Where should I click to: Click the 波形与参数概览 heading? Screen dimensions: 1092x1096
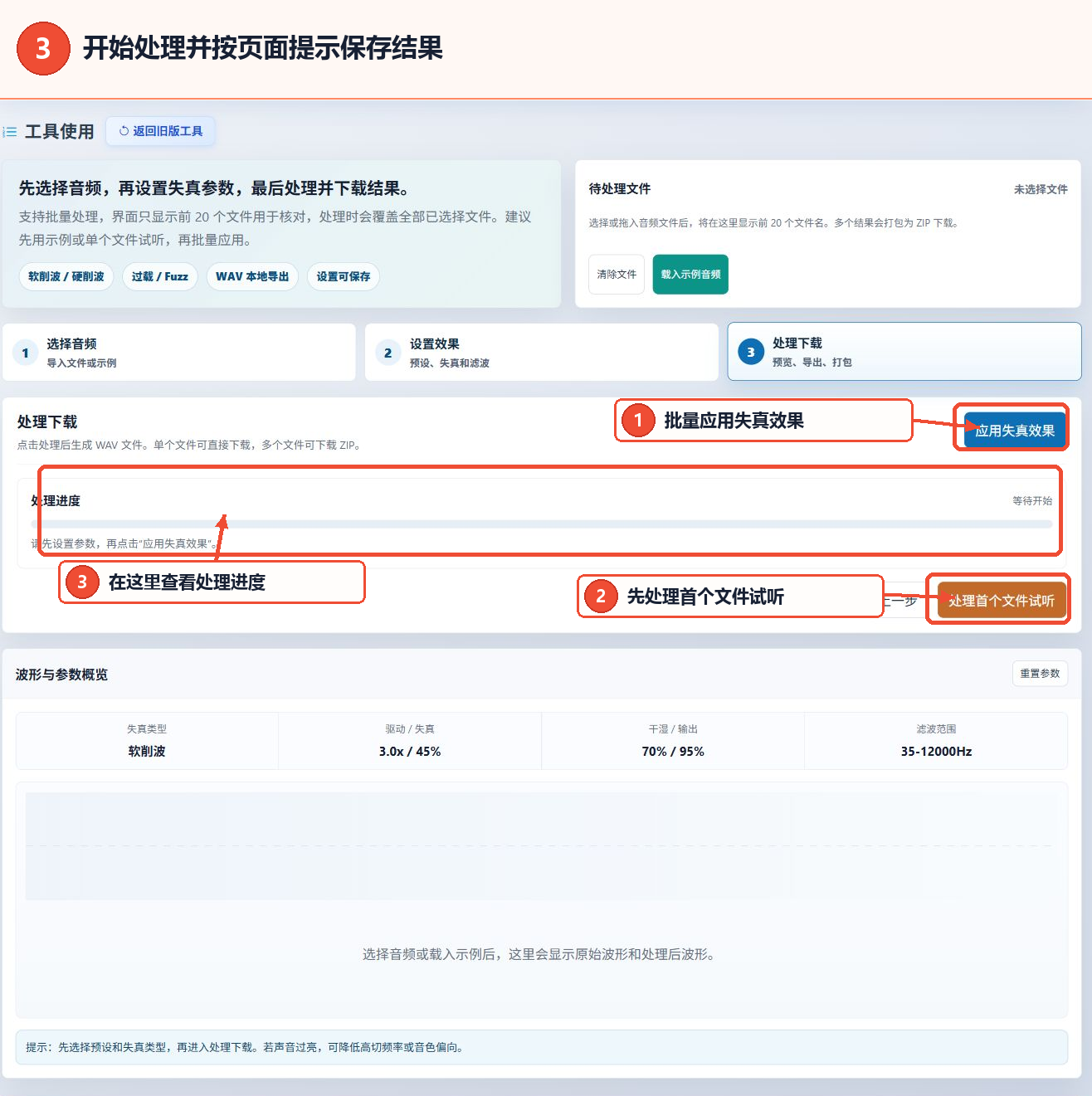click(x=62, y=675)
